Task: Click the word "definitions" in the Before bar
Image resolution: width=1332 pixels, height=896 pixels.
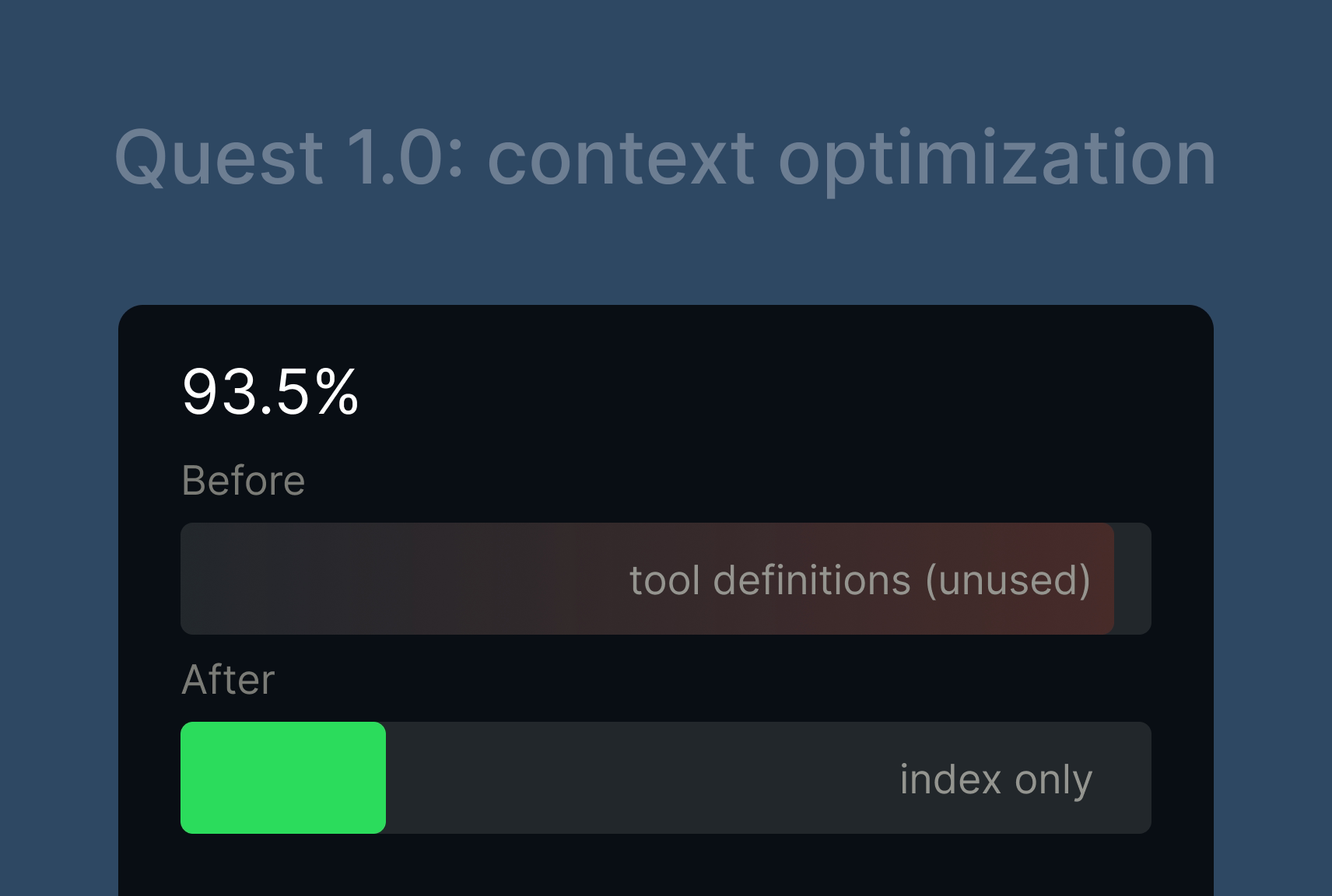Action: 811,580
